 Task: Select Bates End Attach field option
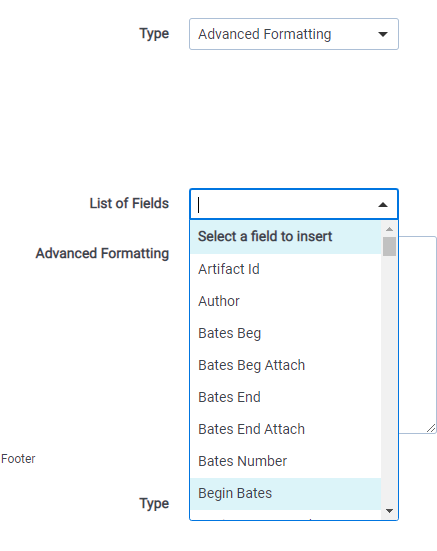coord(286,429)
